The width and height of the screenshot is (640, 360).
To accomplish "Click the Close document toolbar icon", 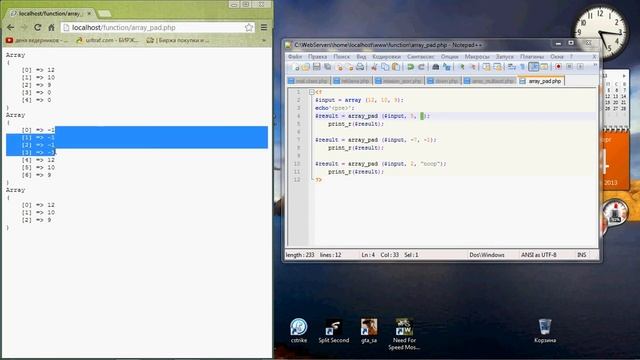I will click(339, 67).
